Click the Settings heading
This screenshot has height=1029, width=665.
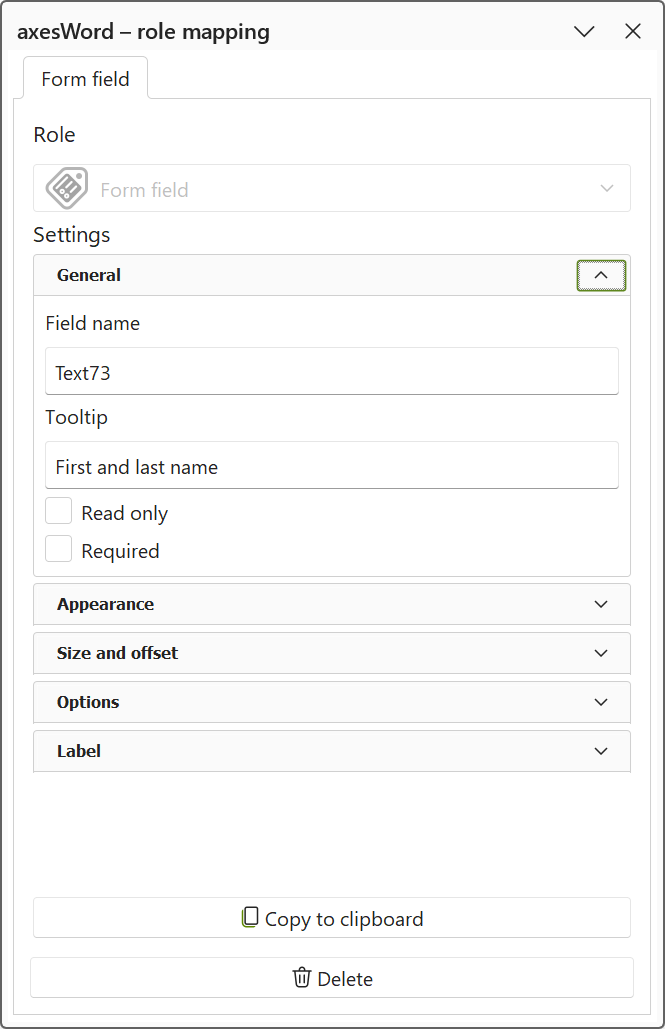[72, 235]
